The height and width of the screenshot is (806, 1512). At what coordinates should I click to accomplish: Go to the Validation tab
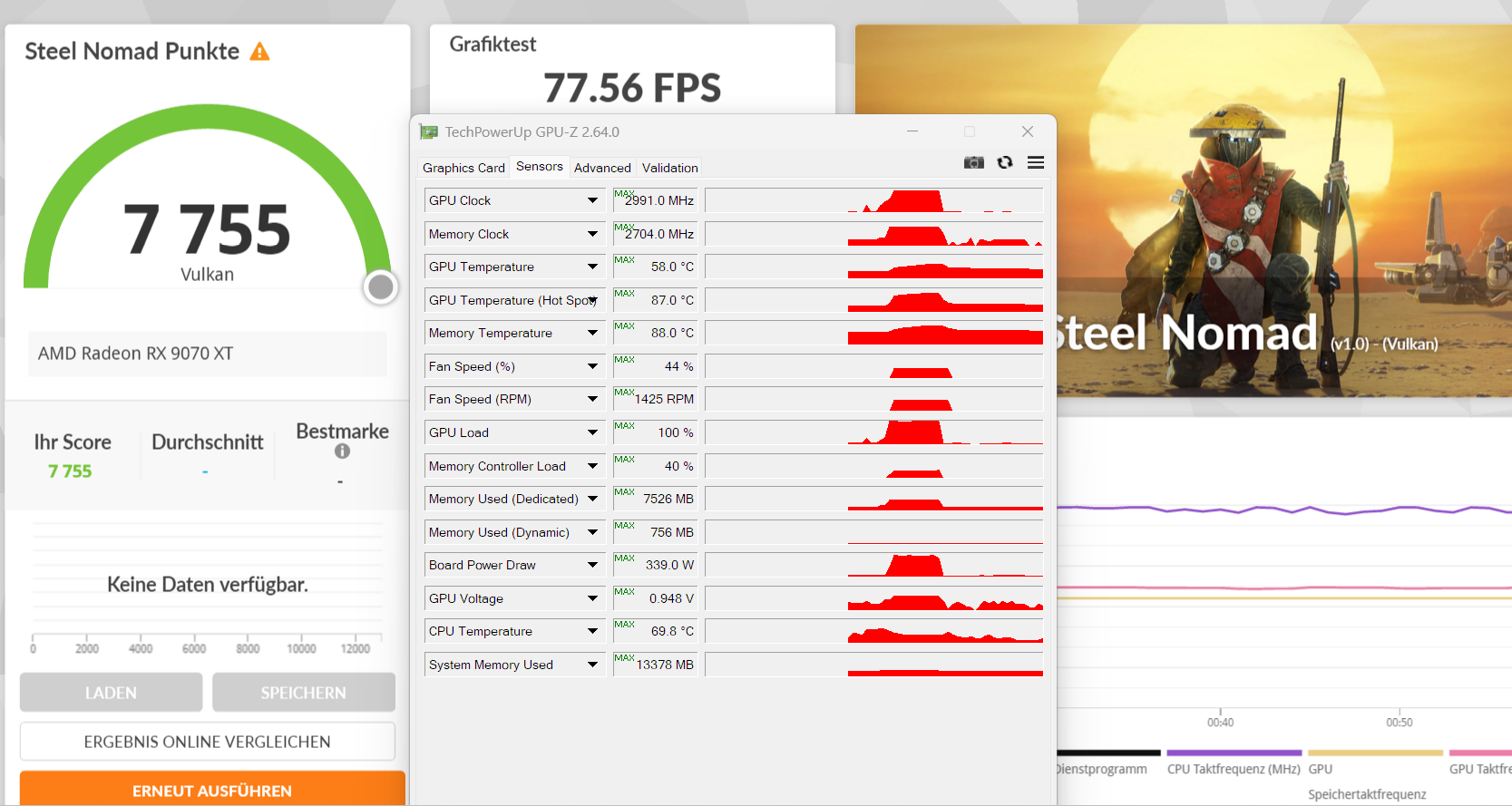(670, 168)
